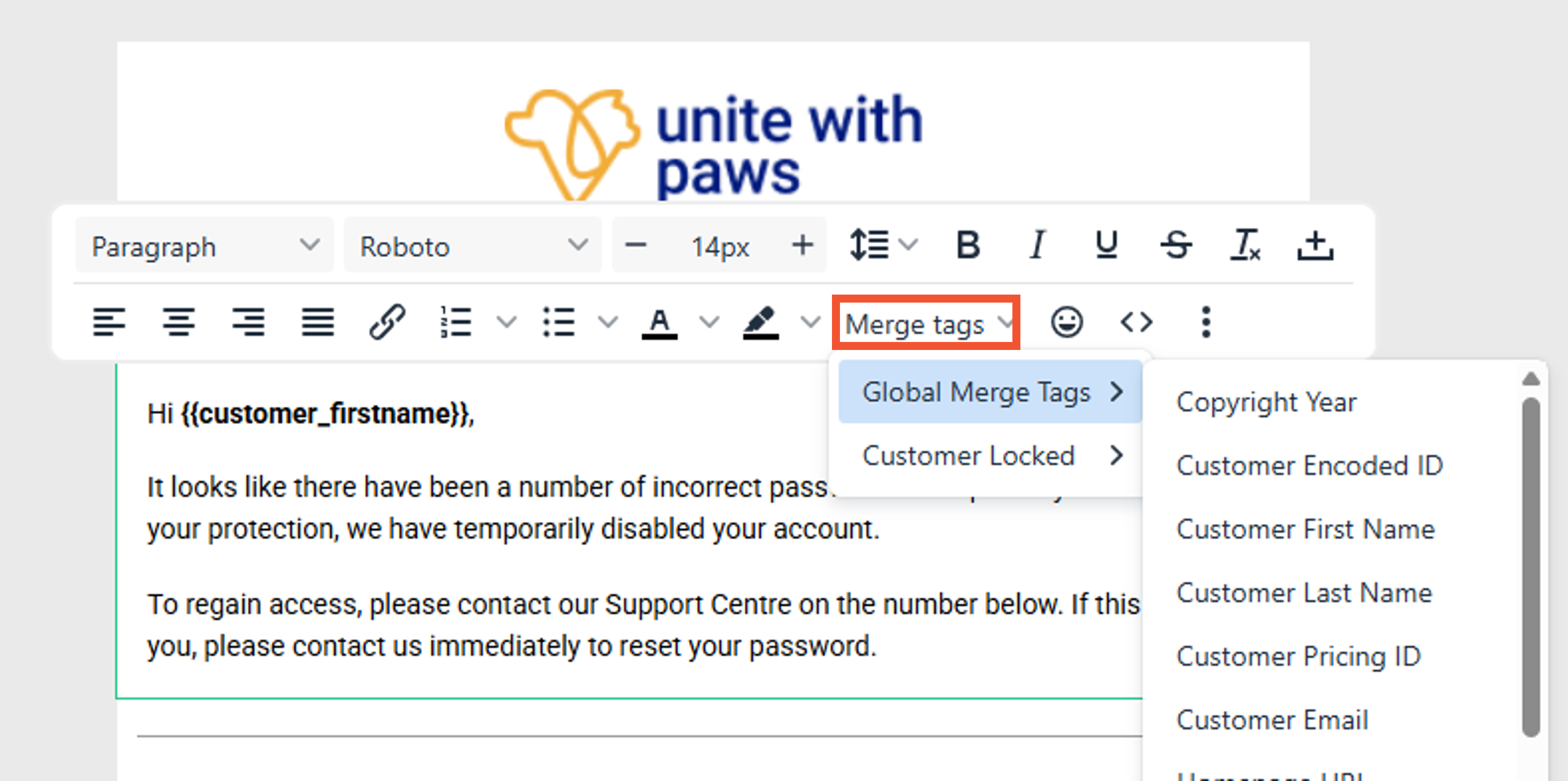Viewport: 1568px width, 781px height.
Task: Center align the text
Action: pos(178,321)
